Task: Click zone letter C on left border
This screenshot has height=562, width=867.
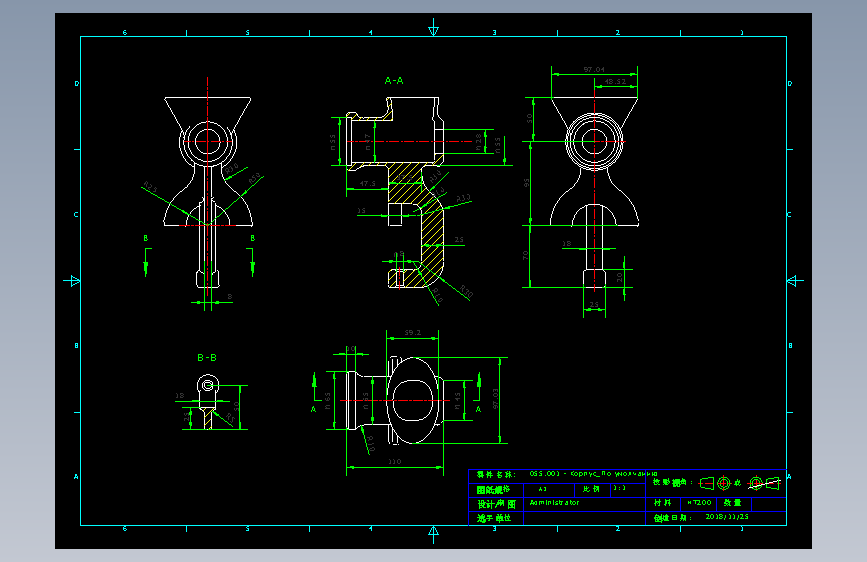Action: point(76,215)
